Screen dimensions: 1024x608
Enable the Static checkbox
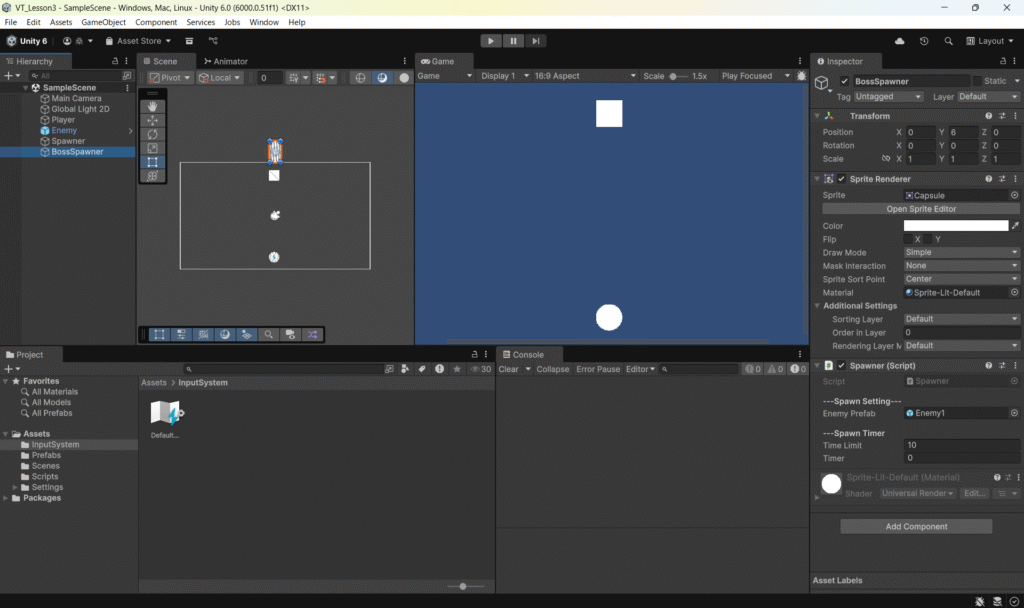pos(977,81)
